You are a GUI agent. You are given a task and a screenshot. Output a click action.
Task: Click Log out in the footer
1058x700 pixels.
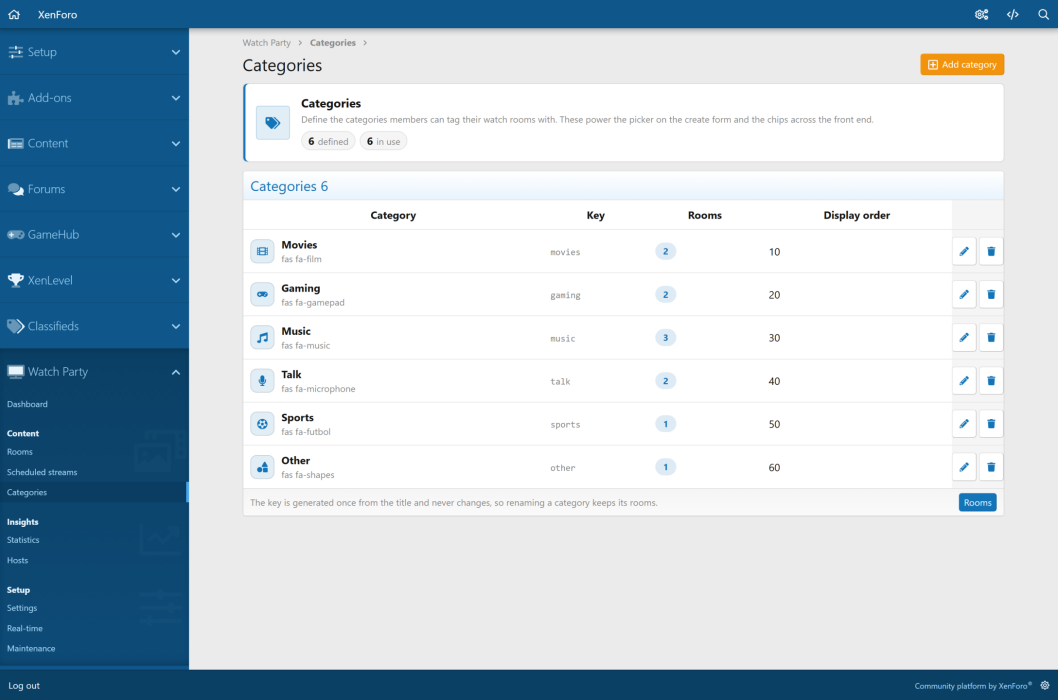point(24,685)
